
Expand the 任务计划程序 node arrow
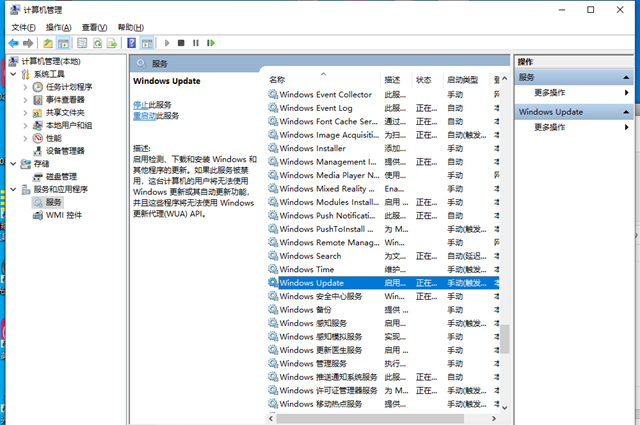pos(25,87)
